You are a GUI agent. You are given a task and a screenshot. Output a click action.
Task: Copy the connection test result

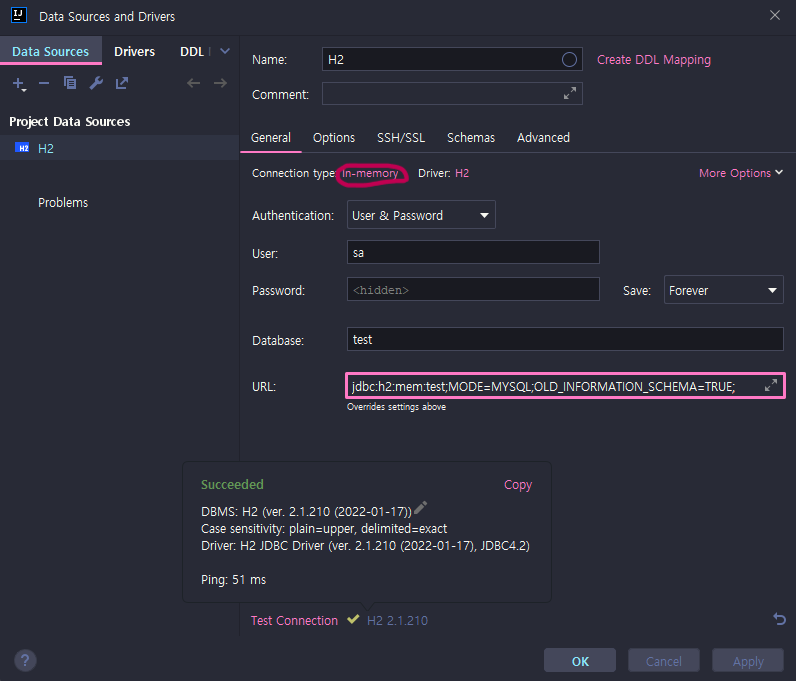pos(518,485)
